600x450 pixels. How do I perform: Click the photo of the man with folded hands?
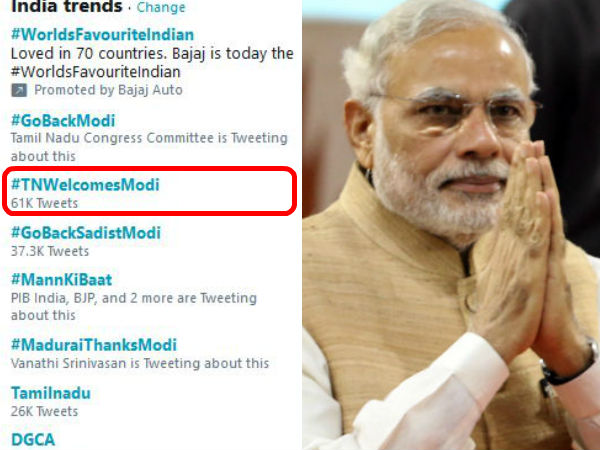[x=451, y=225]
